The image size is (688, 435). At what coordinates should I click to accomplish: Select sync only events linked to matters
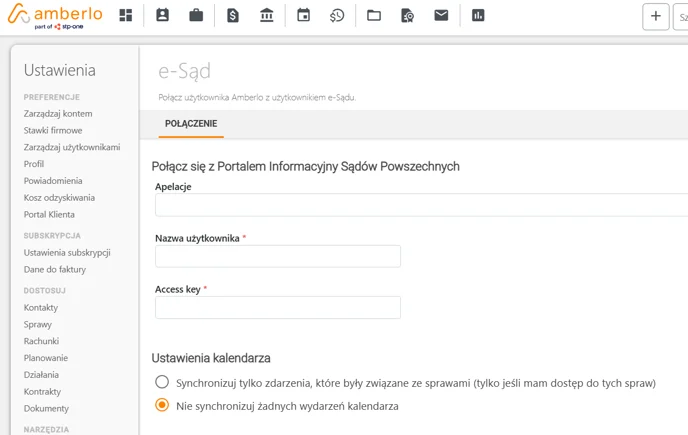coord(162,382)
